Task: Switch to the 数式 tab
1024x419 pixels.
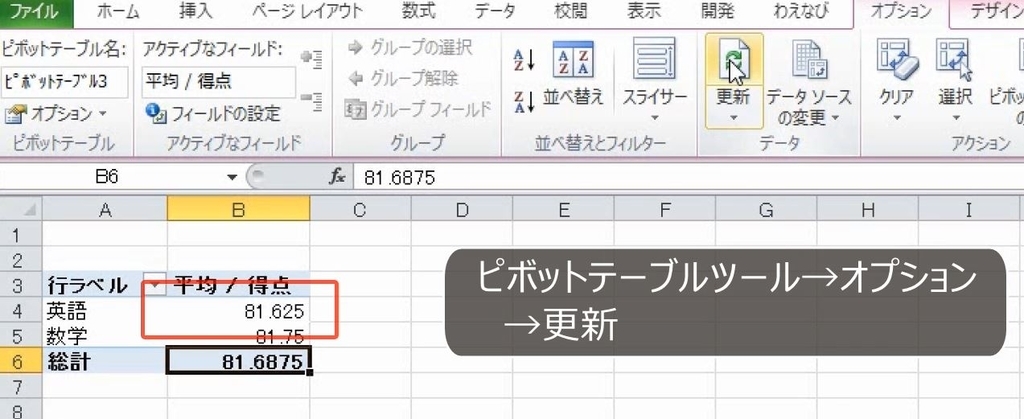Action: click(419, 10)
